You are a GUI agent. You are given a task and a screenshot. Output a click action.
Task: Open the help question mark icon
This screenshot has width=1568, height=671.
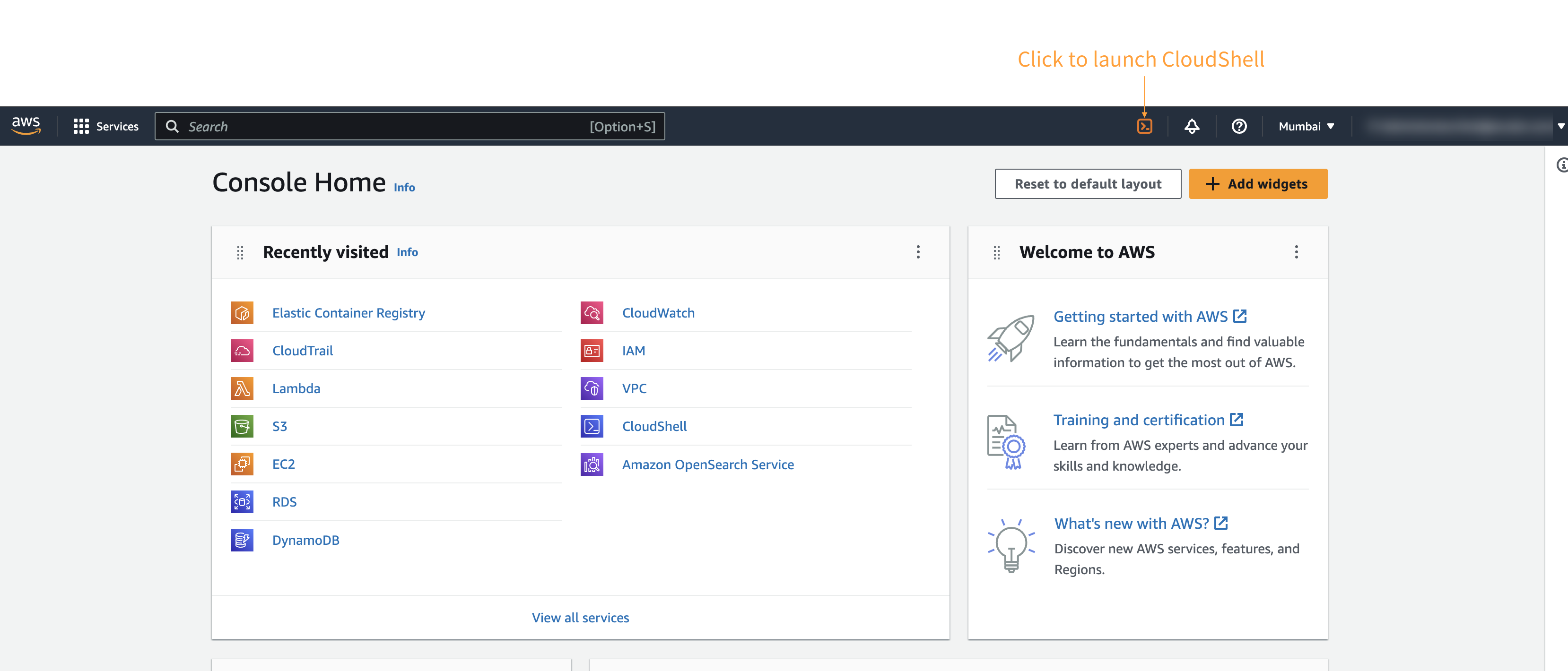pyautogui.click(x=1239, y=126)
